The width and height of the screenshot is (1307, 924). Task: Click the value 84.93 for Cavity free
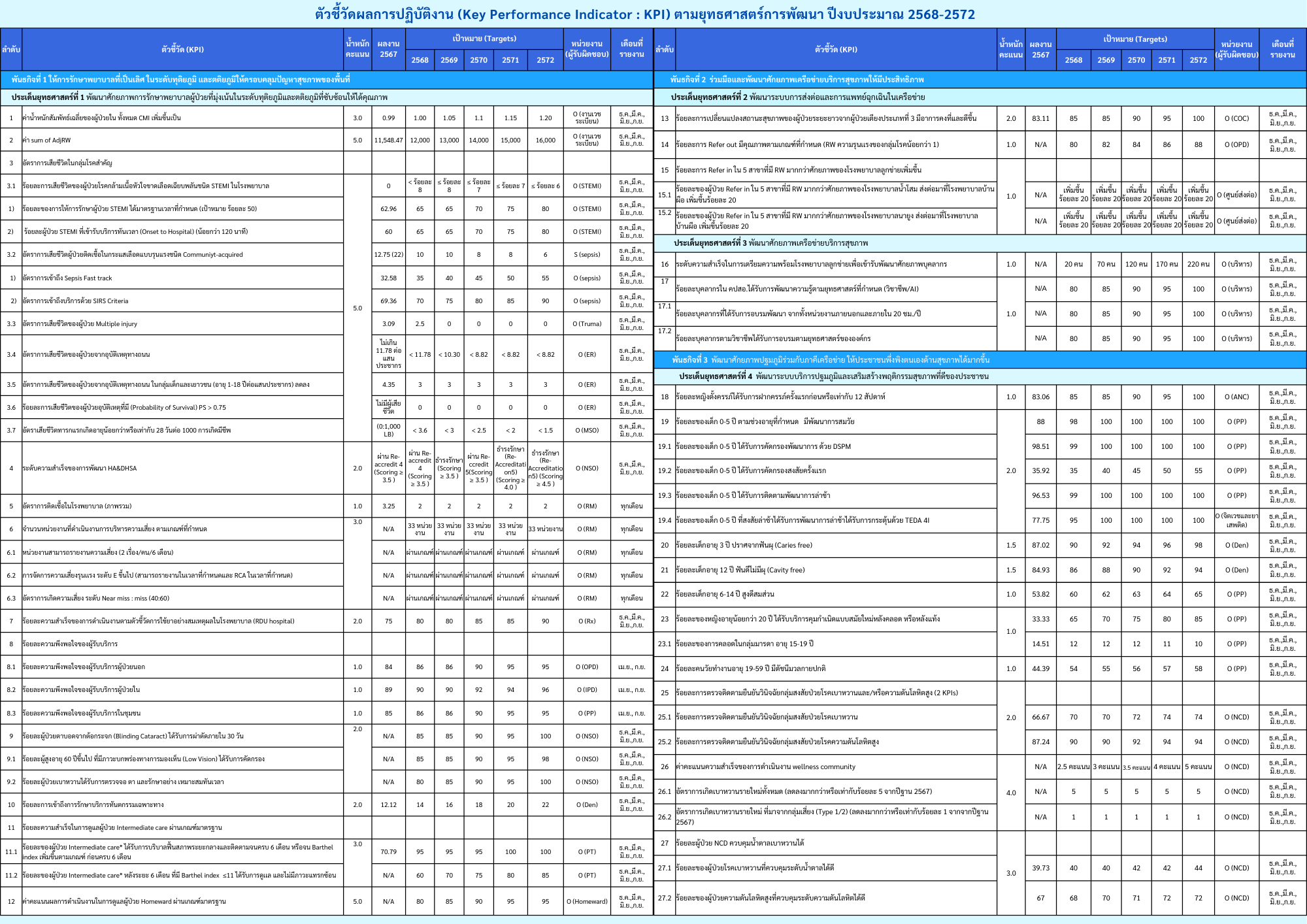tap(1040, 570)
